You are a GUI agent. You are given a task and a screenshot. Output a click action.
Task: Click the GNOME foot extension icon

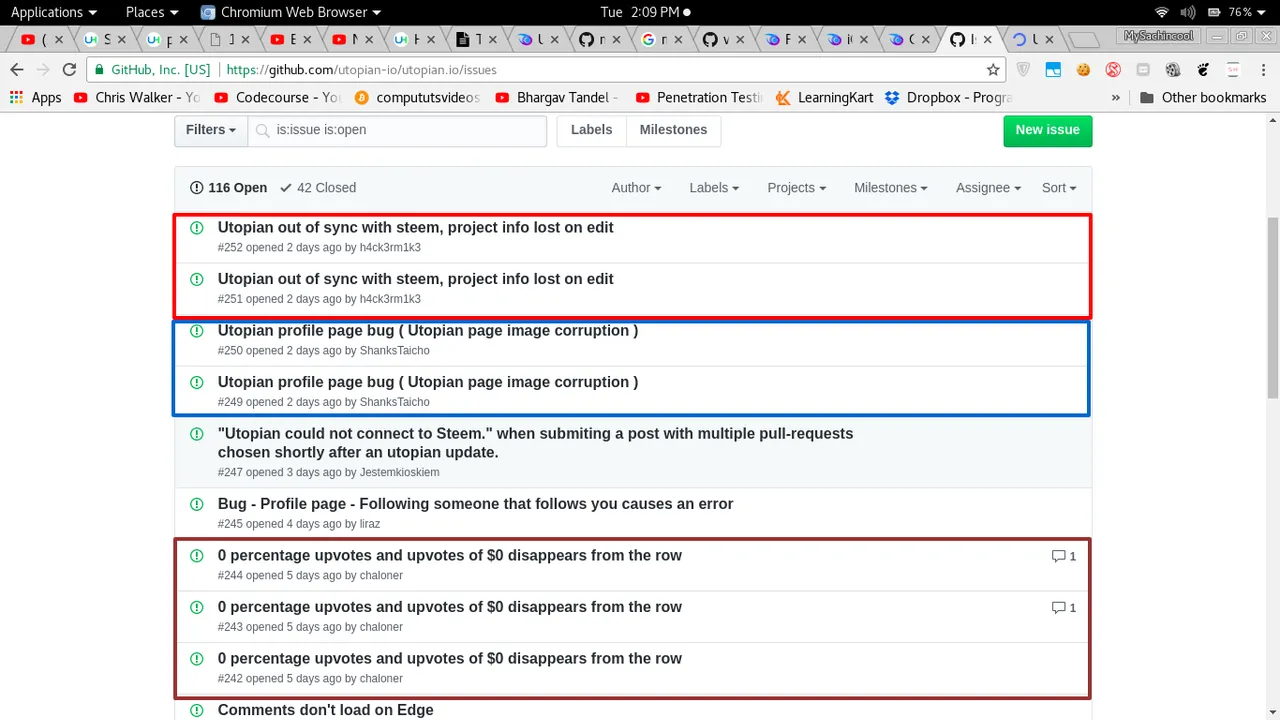(1203, 70)
